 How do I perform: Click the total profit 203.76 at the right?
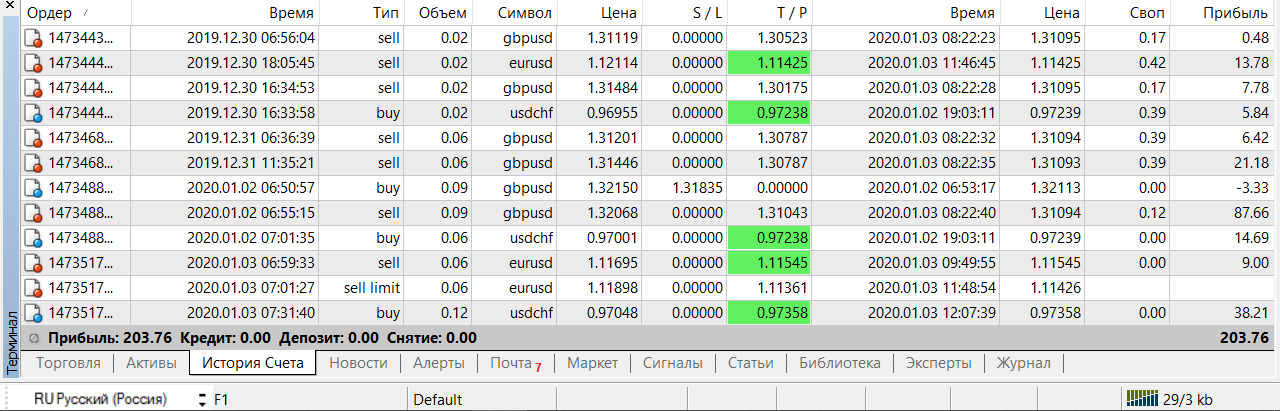[x=1245, y=338]
